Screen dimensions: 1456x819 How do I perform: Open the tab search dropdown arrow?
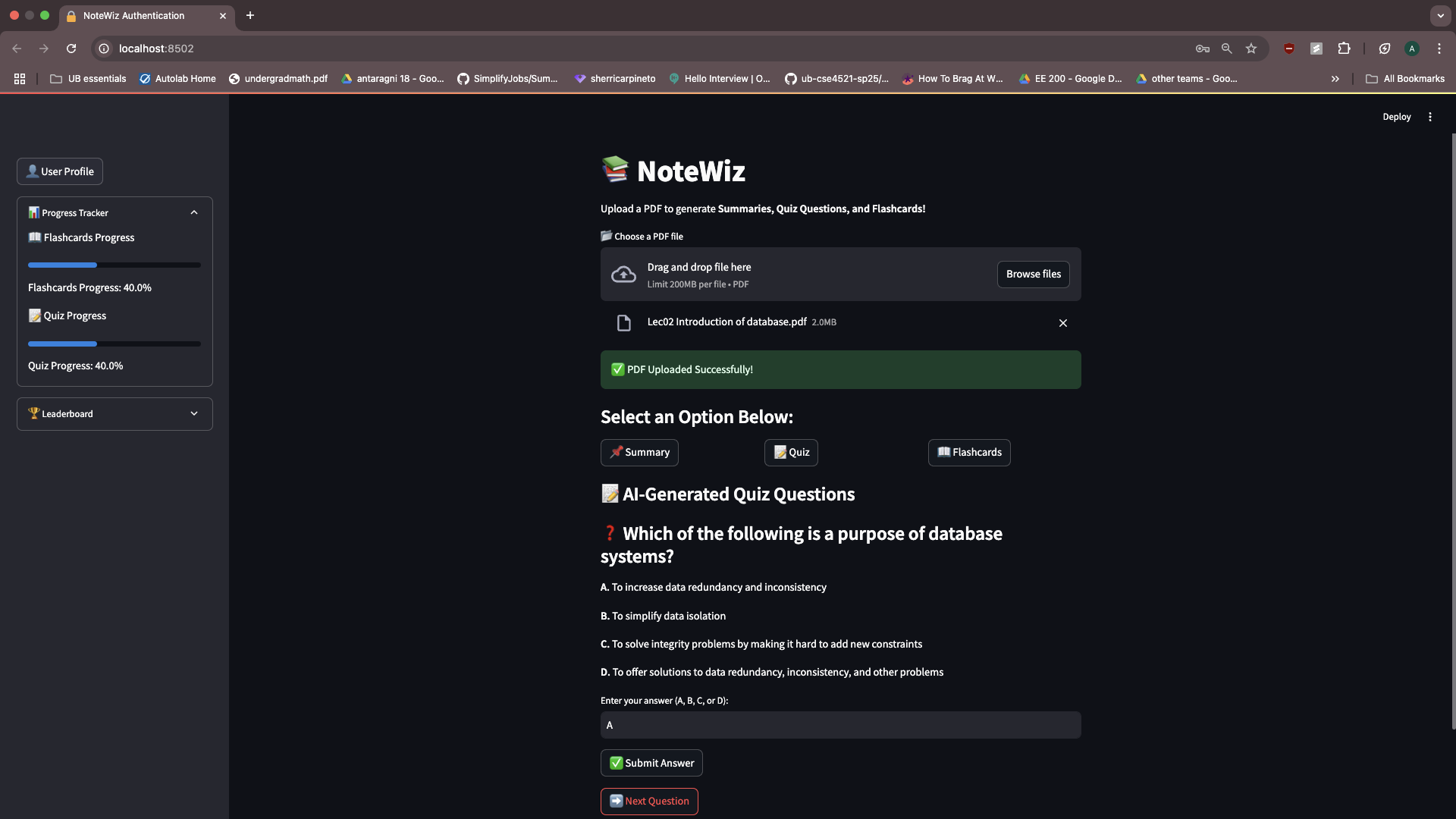1440,15
